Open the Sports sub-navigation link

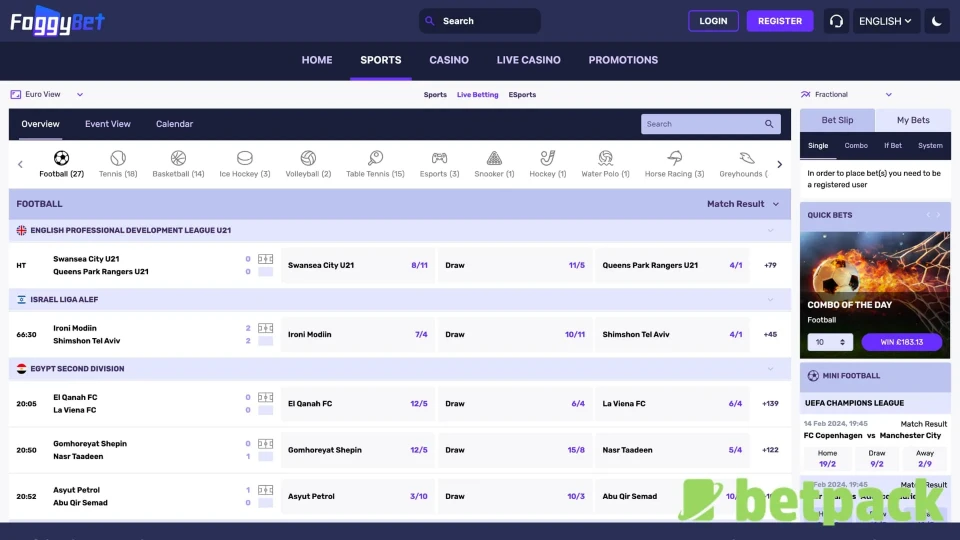point(435,95)
